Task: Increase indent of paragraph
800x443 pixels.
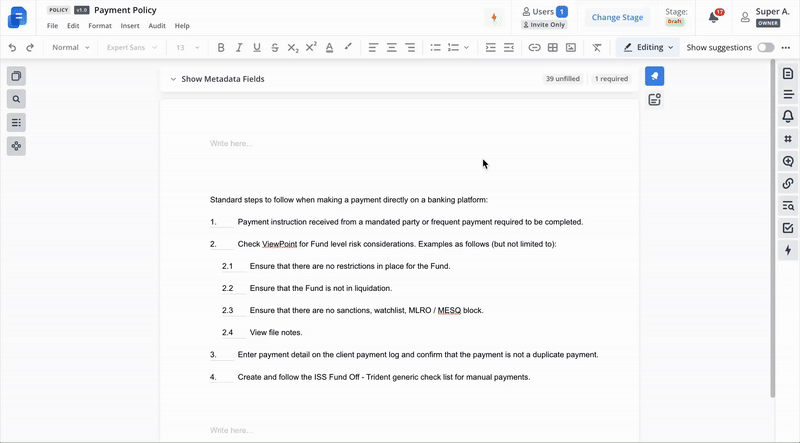Action: coord(490,47)
